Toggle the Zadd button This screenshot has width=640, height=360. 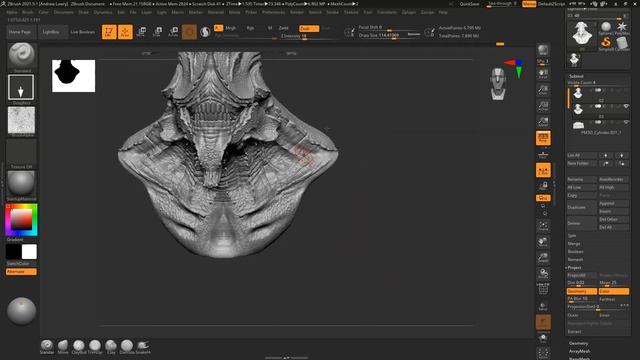(283, 28)
